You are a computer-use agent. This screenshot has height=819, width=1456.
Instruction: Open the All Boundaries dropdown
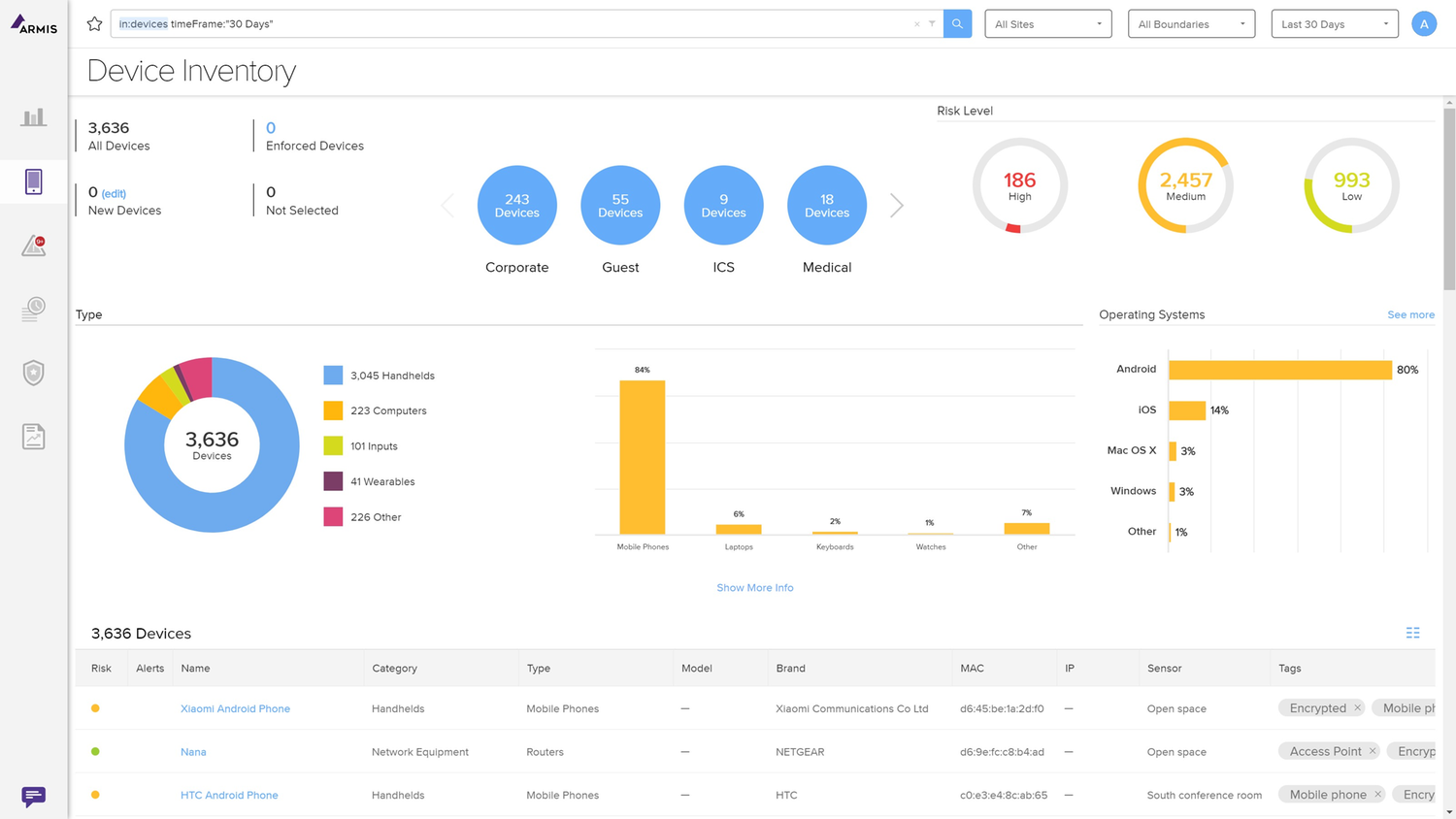point(1190,23)
